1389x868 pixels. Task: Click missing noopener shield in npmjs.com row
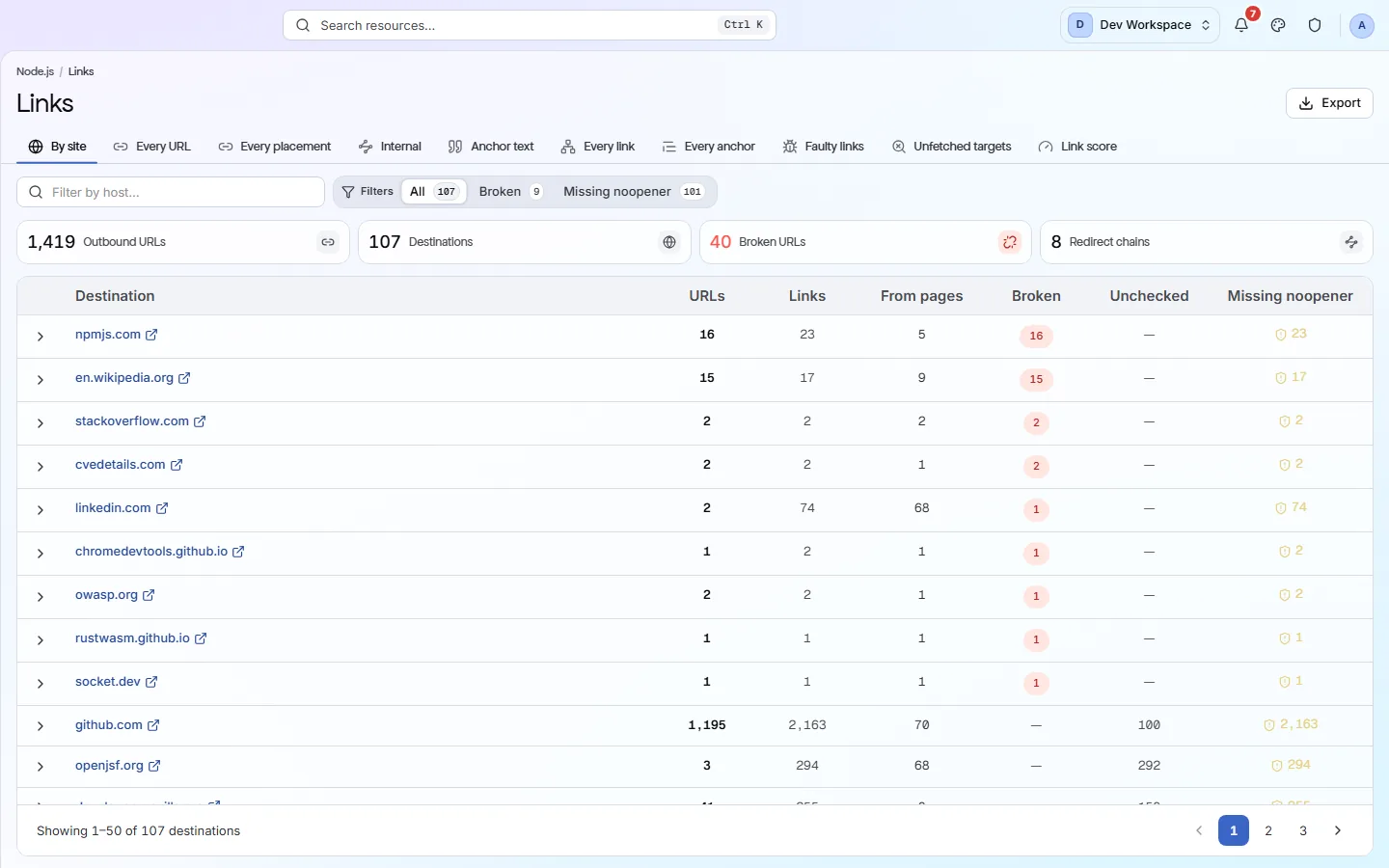click(1281, 335)
